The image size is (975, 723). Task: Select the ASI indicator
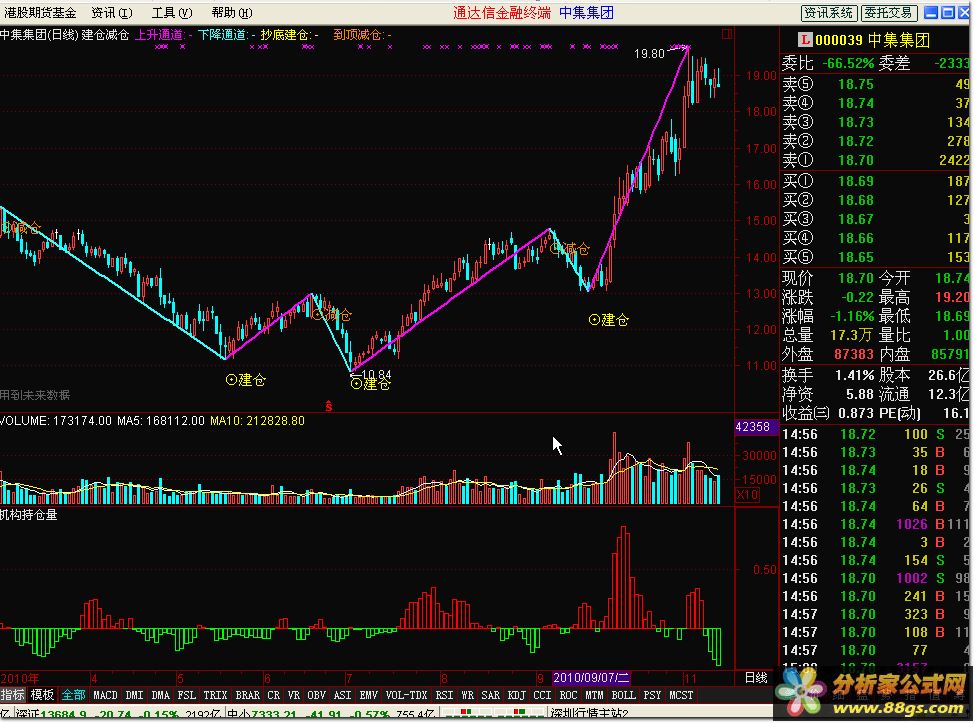click(x=343, y=695)
